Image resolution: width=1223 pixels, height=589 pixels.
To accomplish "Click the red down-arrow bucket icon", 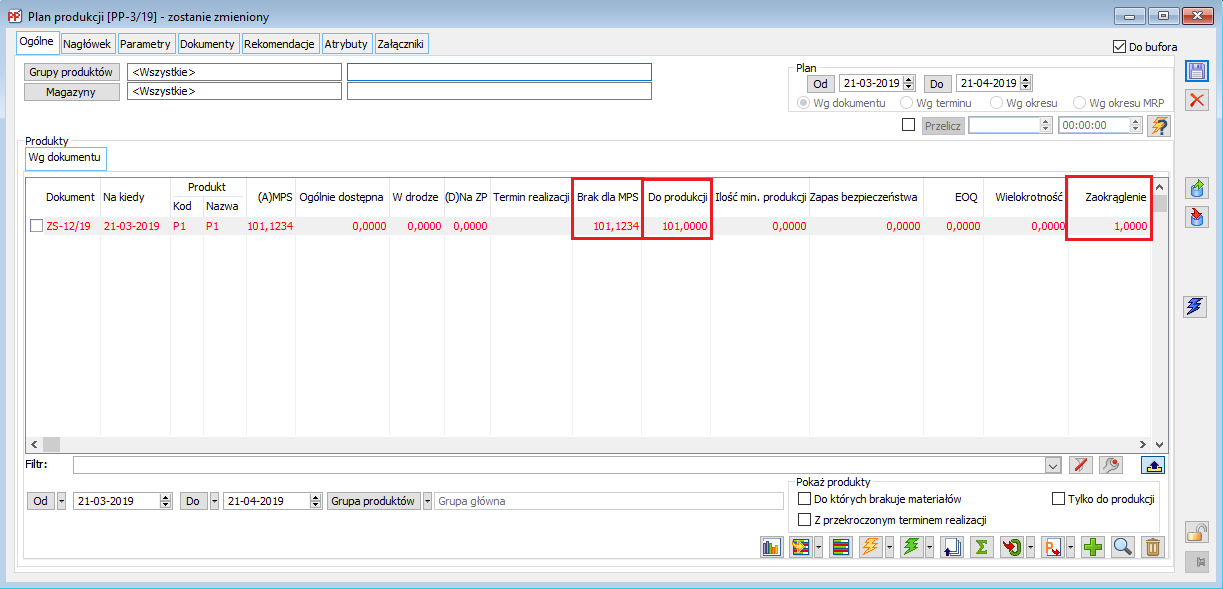I will [1197, 217].
